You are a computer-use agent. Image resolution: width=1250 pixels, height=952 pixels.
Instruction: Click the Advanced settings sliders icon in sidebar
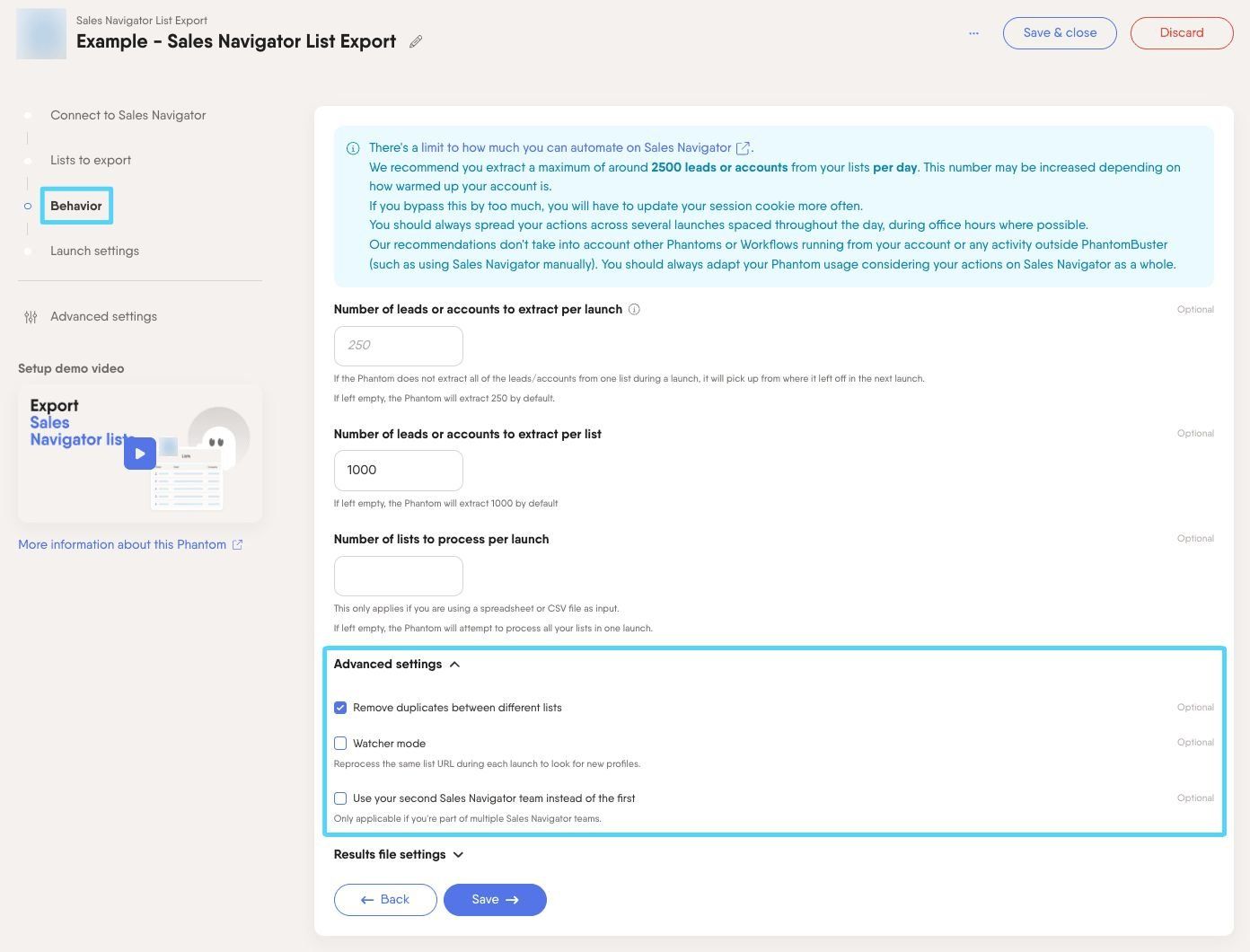point(31,317)
